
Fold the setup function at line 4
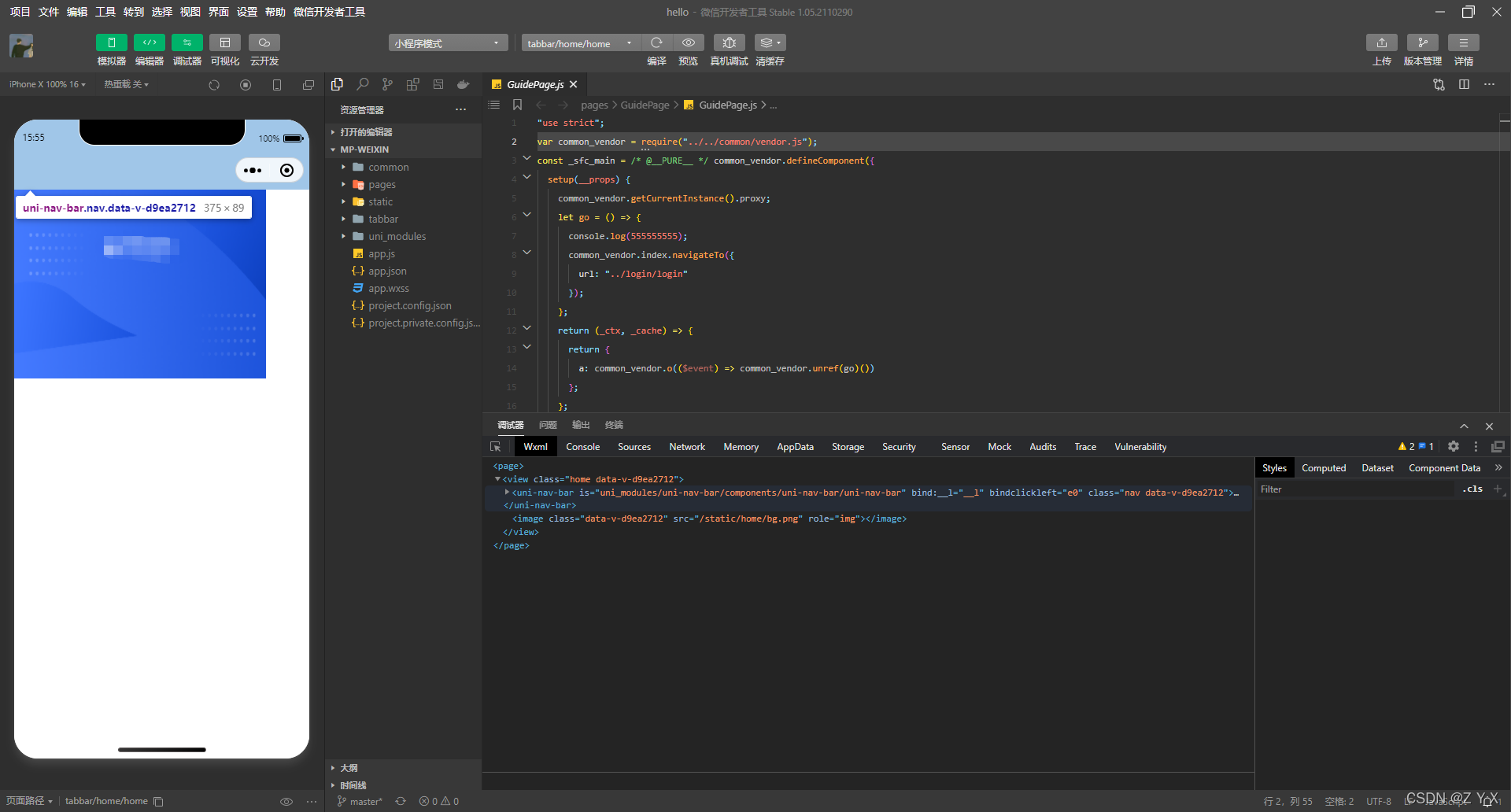click(x=527, y=177)
